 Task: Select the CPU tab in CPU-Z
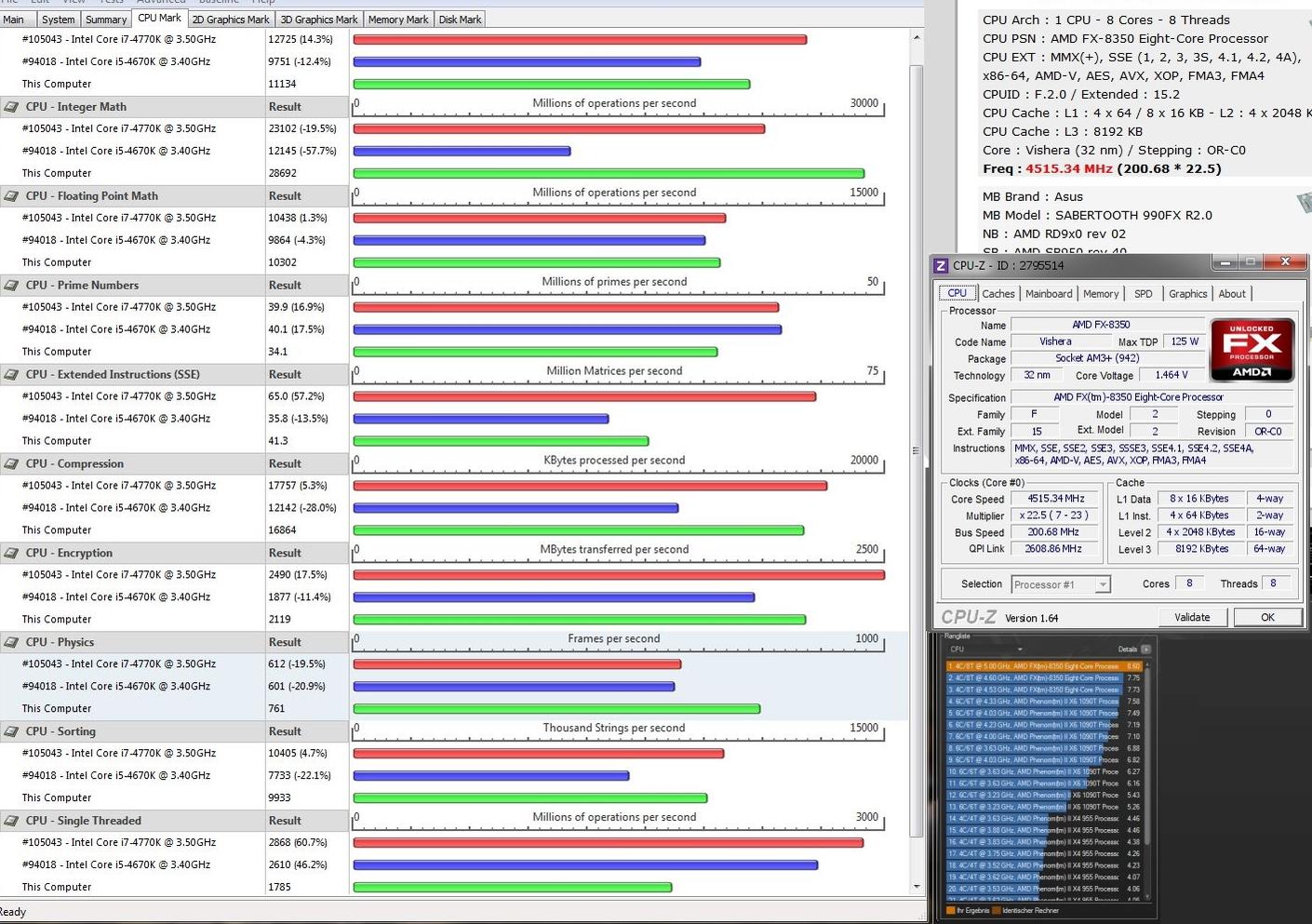click(957, 293)
